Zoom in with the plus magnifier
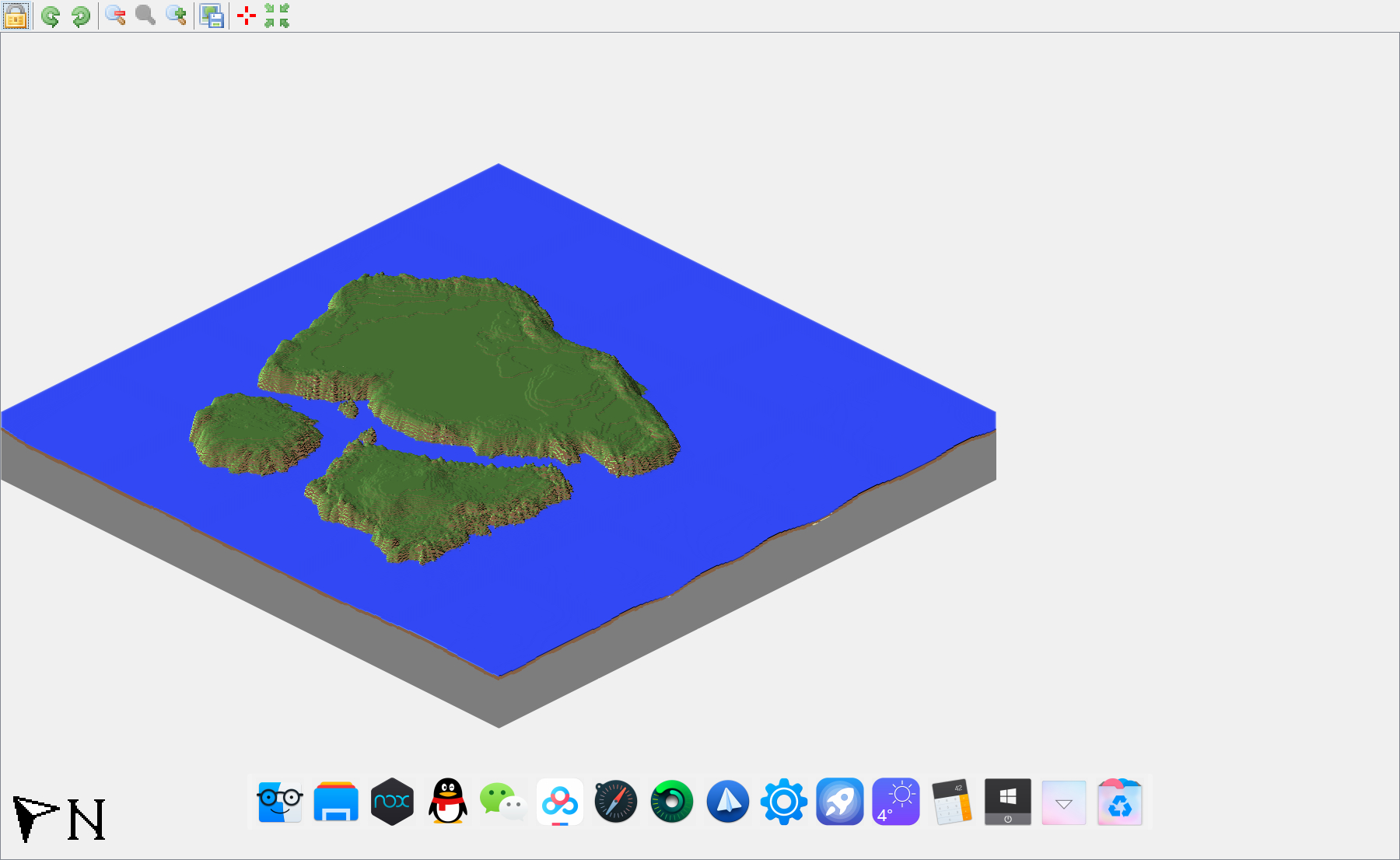The image size is (1400, 860). click(177, 16)
